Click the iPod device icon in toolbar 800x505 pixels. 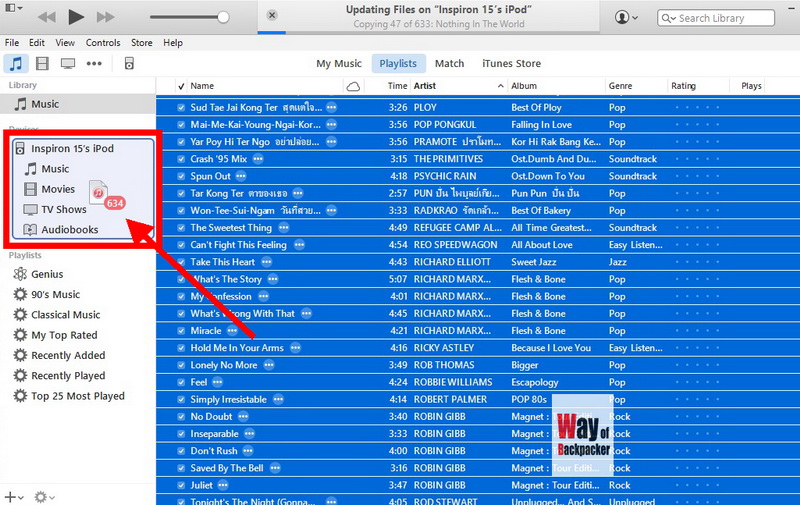[129, 64]
